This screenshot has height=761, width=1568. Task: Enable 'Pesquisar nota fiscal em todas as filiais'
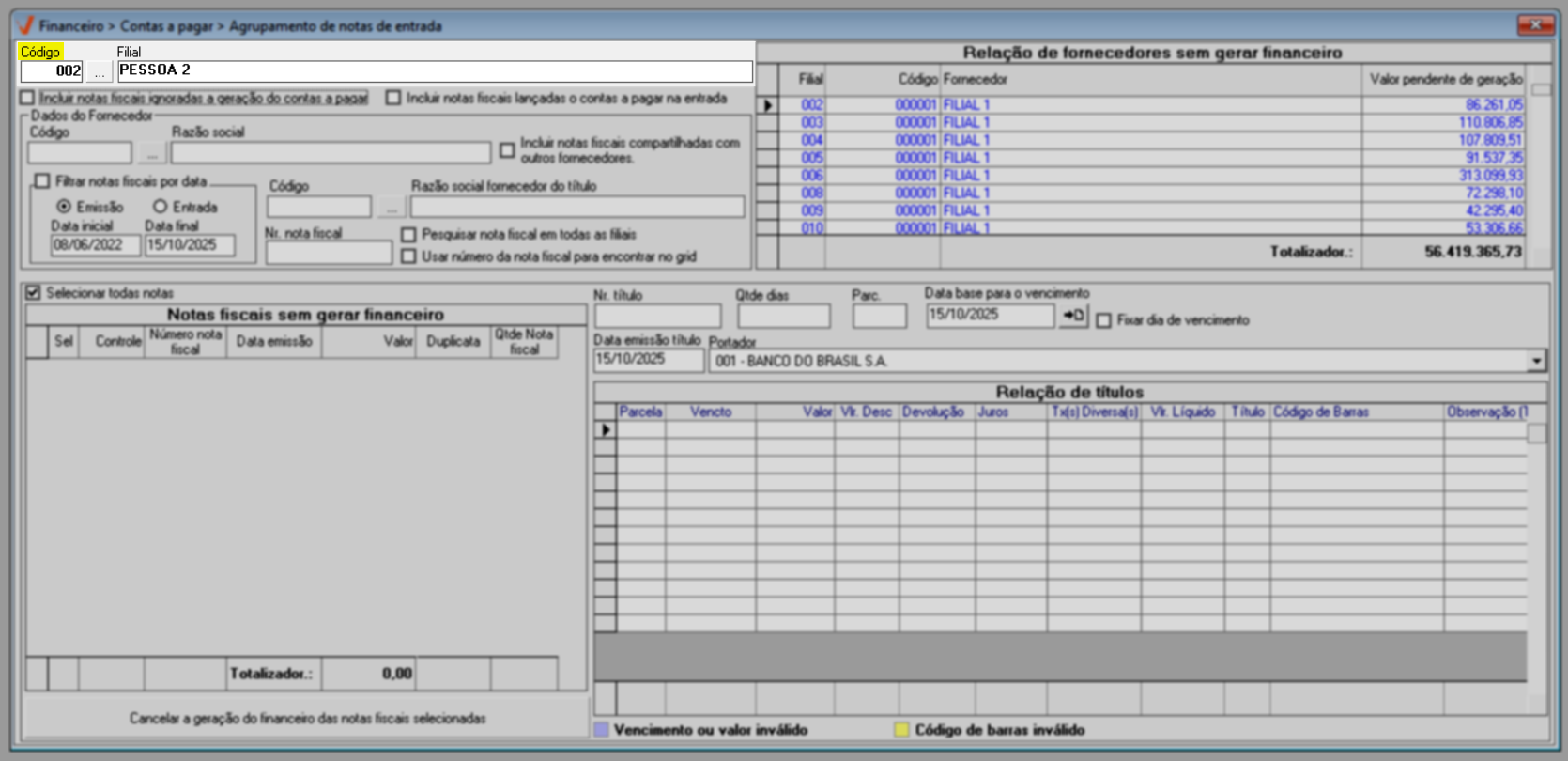pos(408,235)
